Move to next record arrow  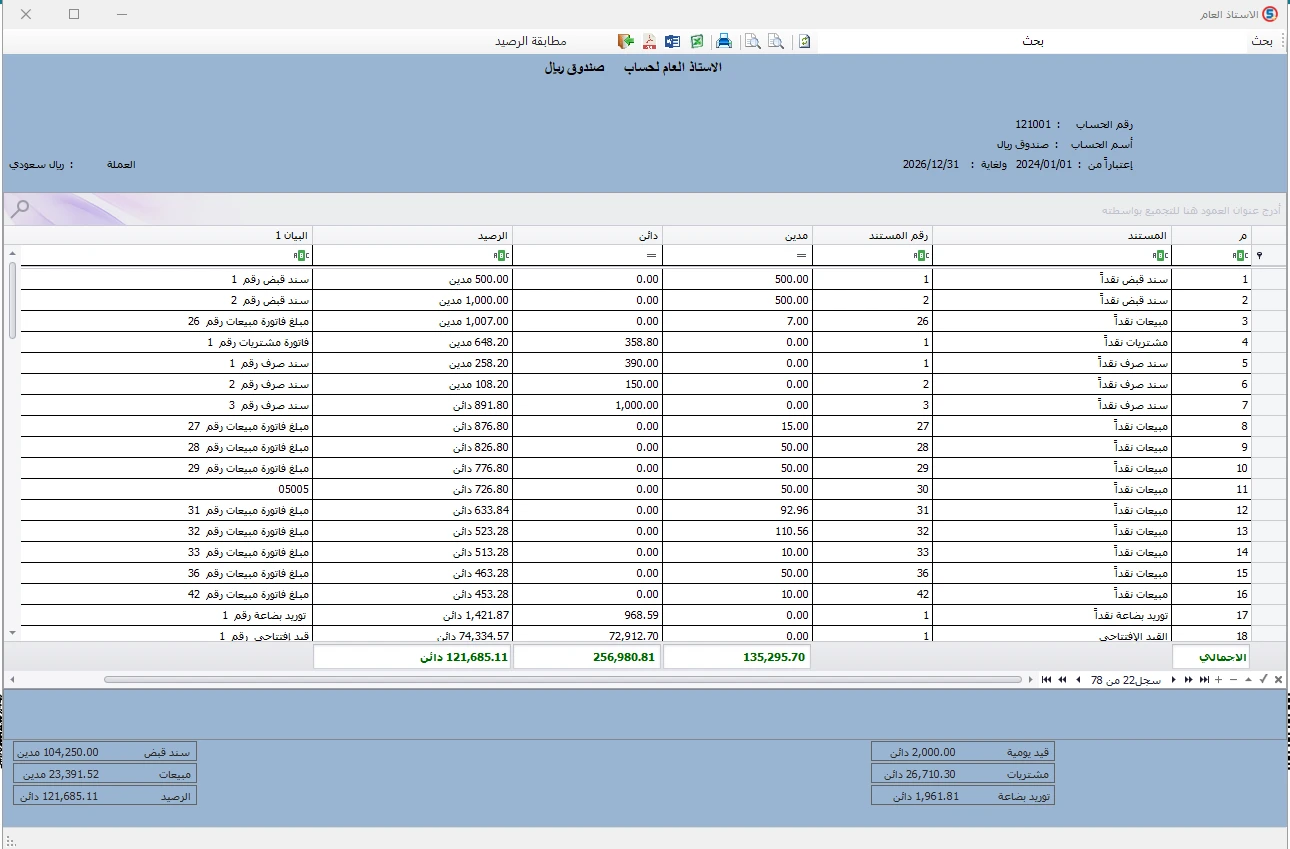[x=1173, y=679]
